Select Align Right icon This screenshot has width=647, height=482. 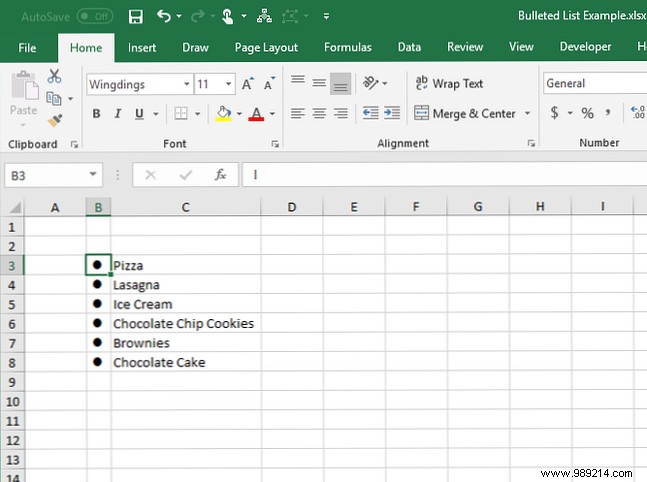[x=340, y=113]
